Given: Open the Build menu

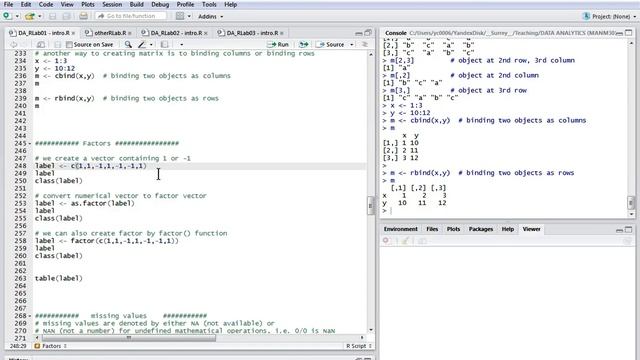Looking at the screenshot, I should tap(136, 4).
